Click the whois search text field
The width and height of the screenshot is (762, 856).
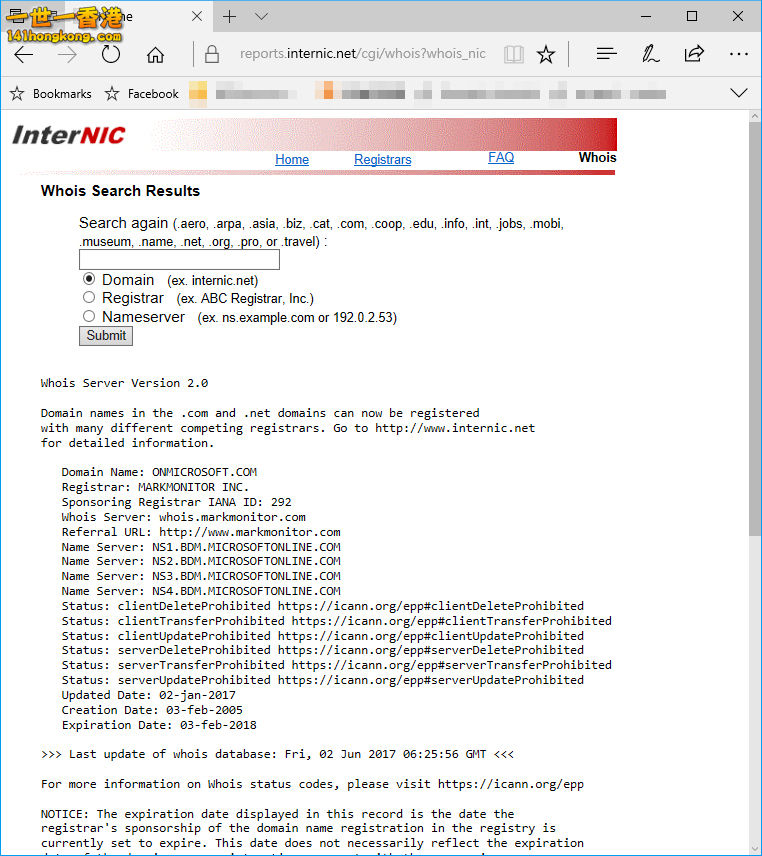(x=179, y=260)
